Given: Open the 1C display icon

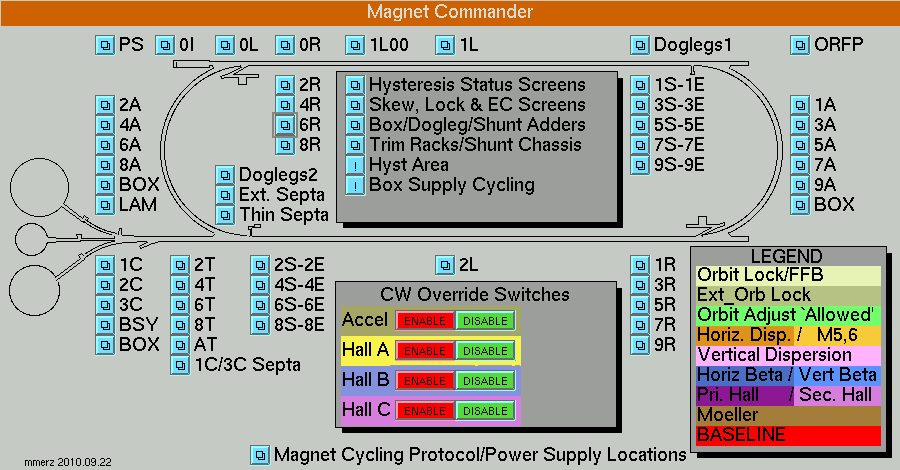Looking at the screenshot, I should (104, 265).
